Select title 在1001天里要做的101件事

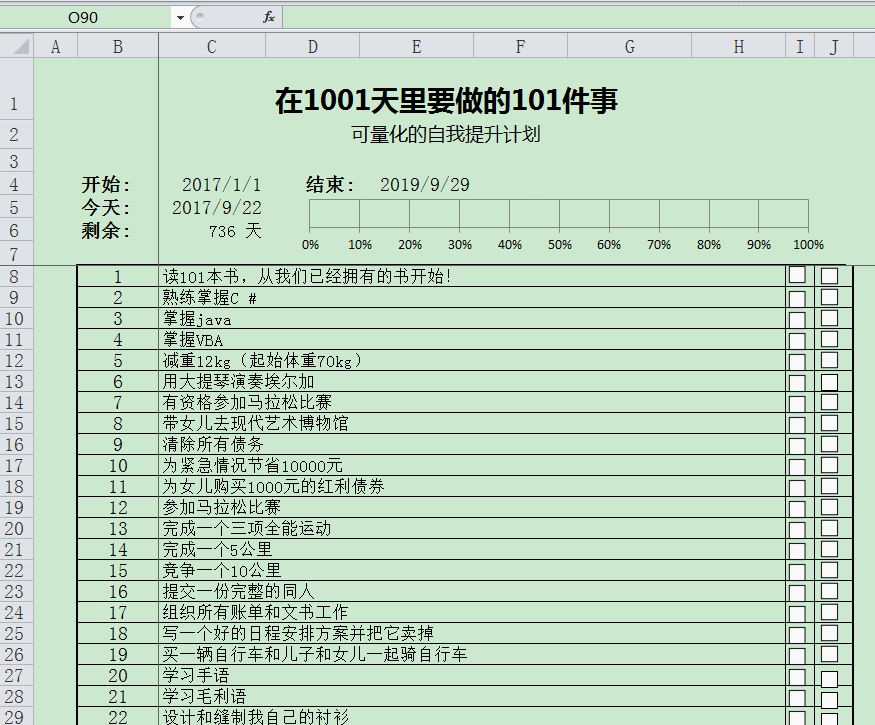pyautogui.click(x=446, y=101)
